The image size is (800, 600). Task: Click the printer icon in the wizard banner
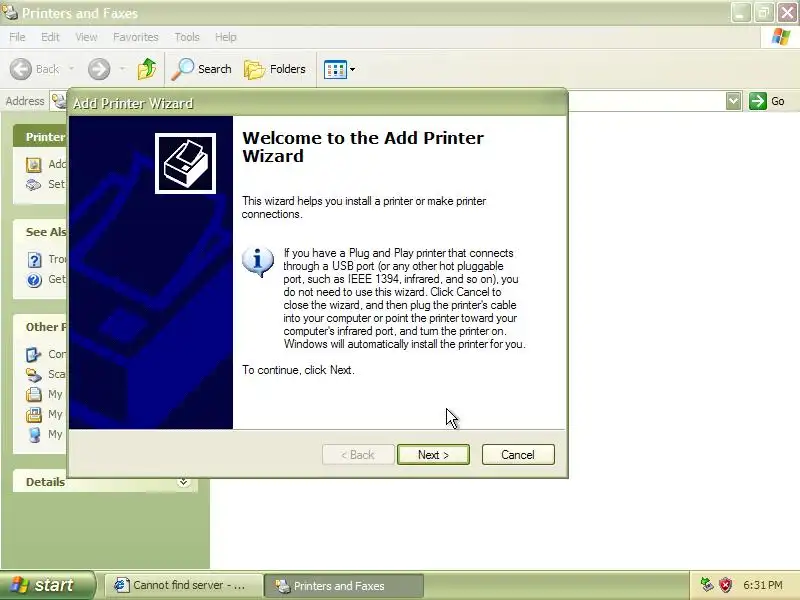coord(185,163)
